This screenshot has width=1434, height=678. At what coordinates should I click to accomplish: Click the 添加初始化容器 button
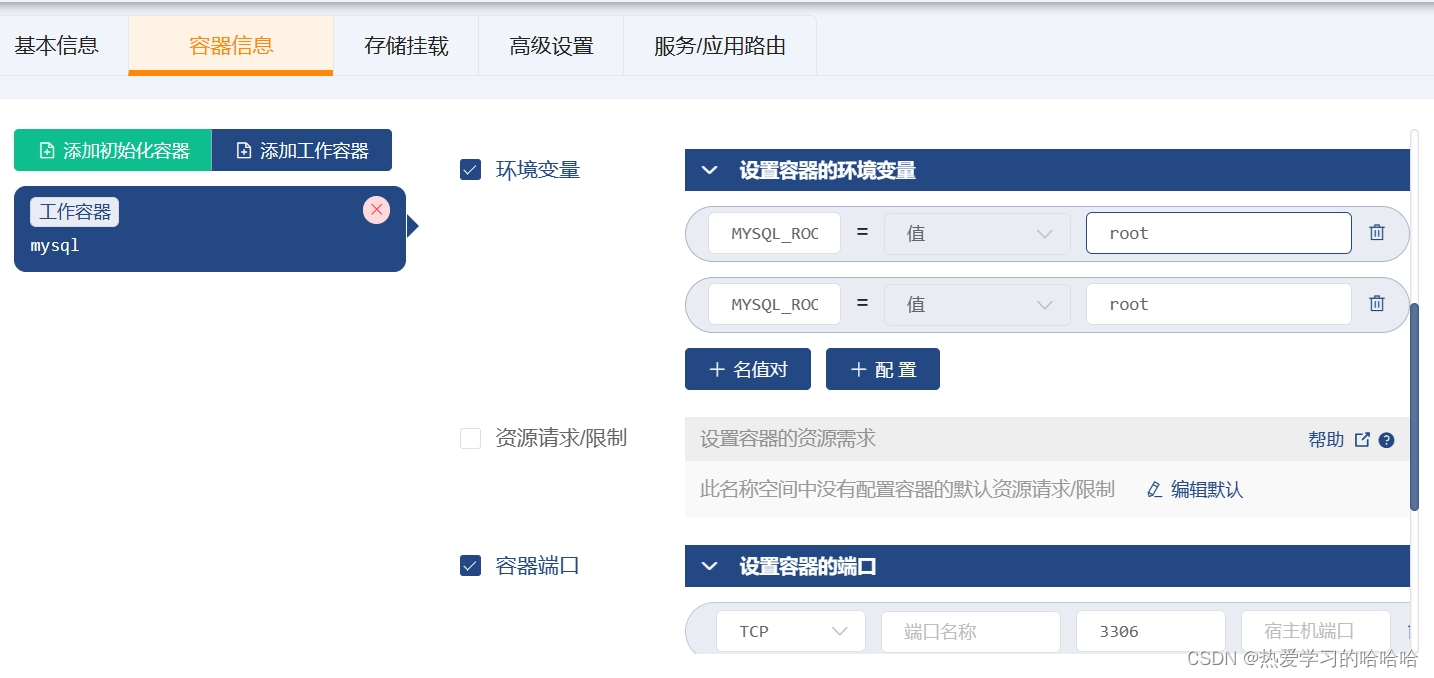tap(112, 149)
